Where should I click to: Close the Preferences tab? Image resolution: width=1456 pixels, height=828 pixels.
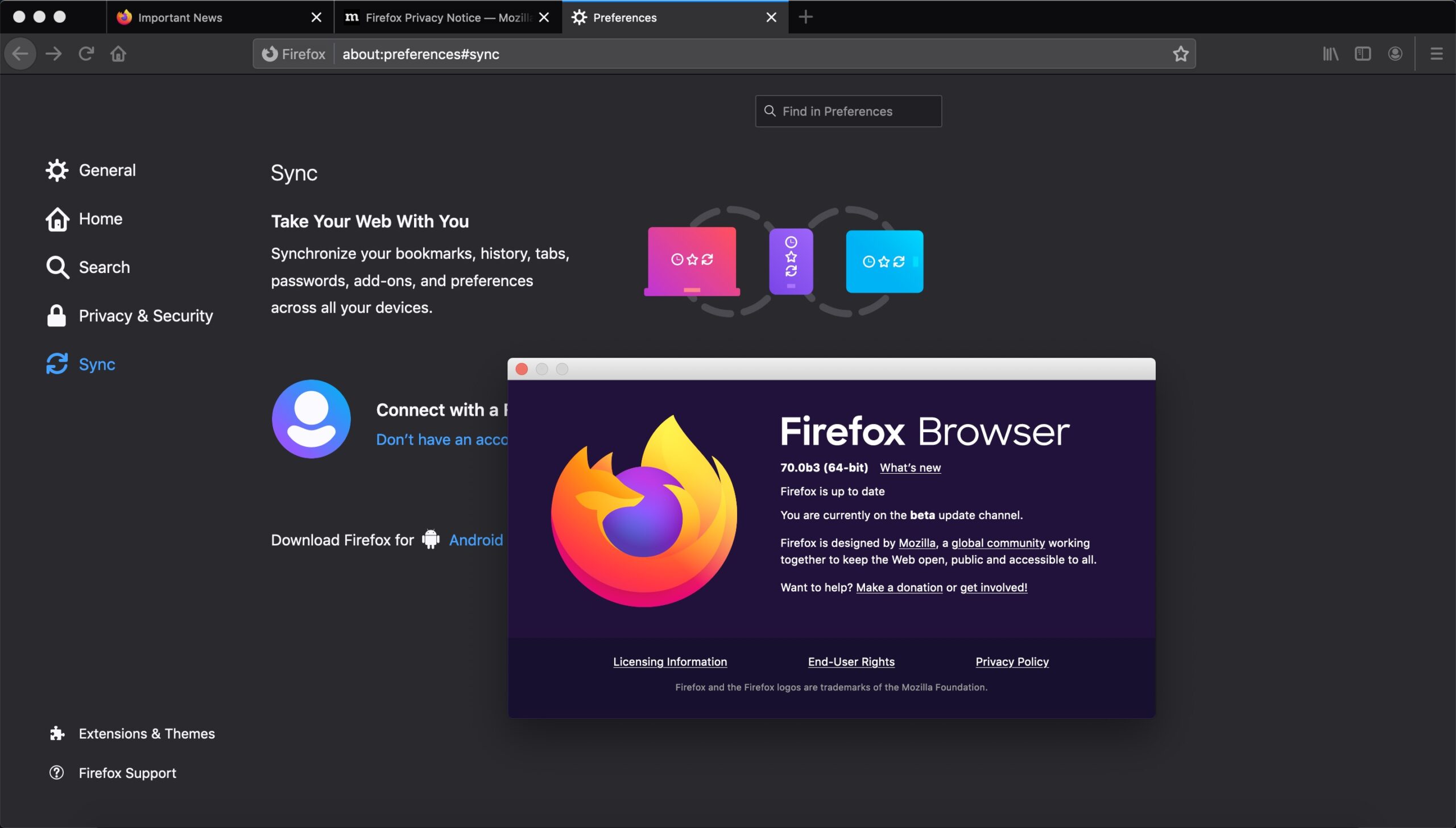coord(771,18)
